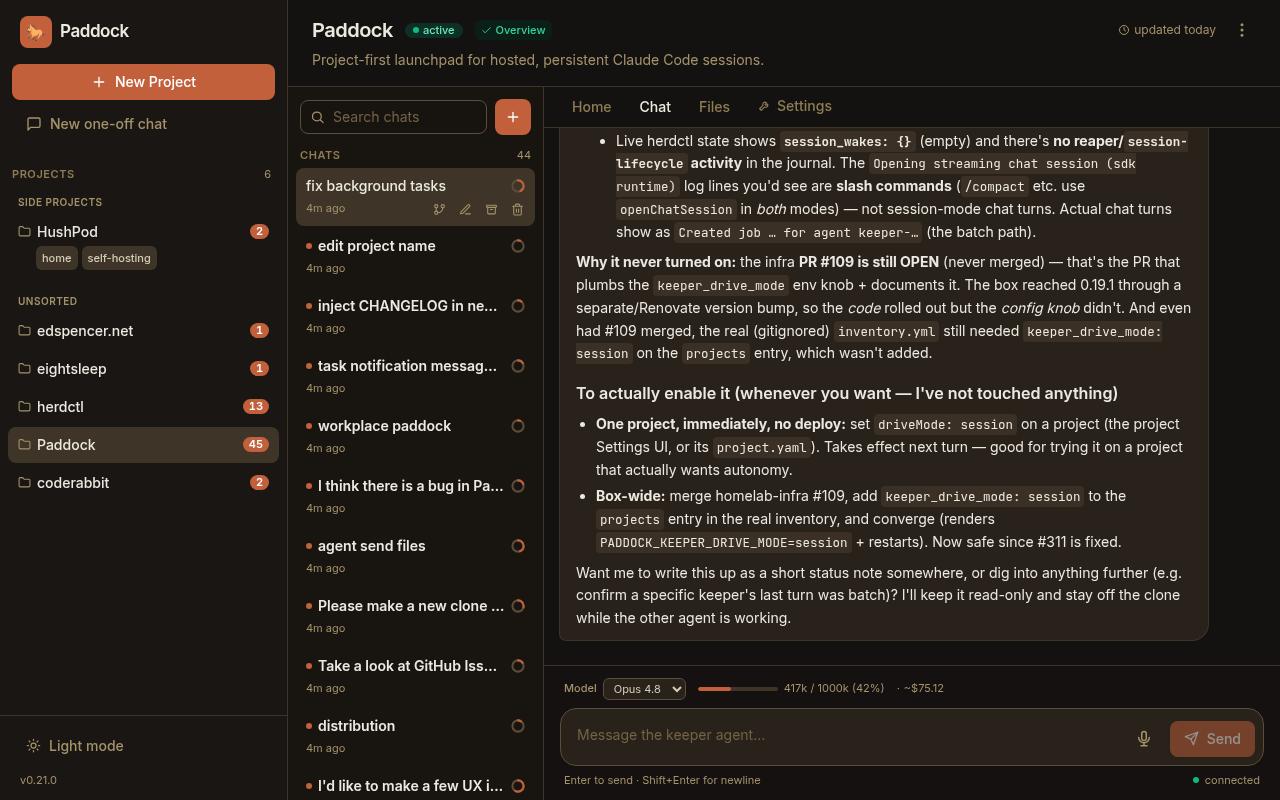Viewport: 1280px width, 800px height.
Task: Click the spinner on 'workplace paddock' chat
Action: tap(518, 426)
